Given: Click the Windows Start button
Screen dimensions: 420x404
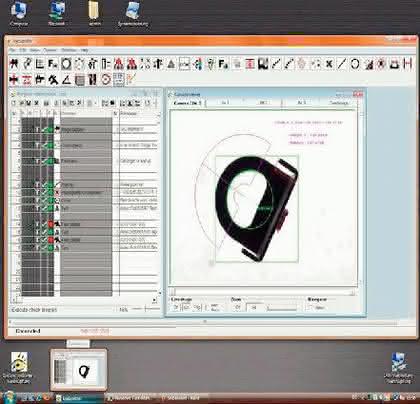Looking at the screenshot, I should [x=9, y=397].
